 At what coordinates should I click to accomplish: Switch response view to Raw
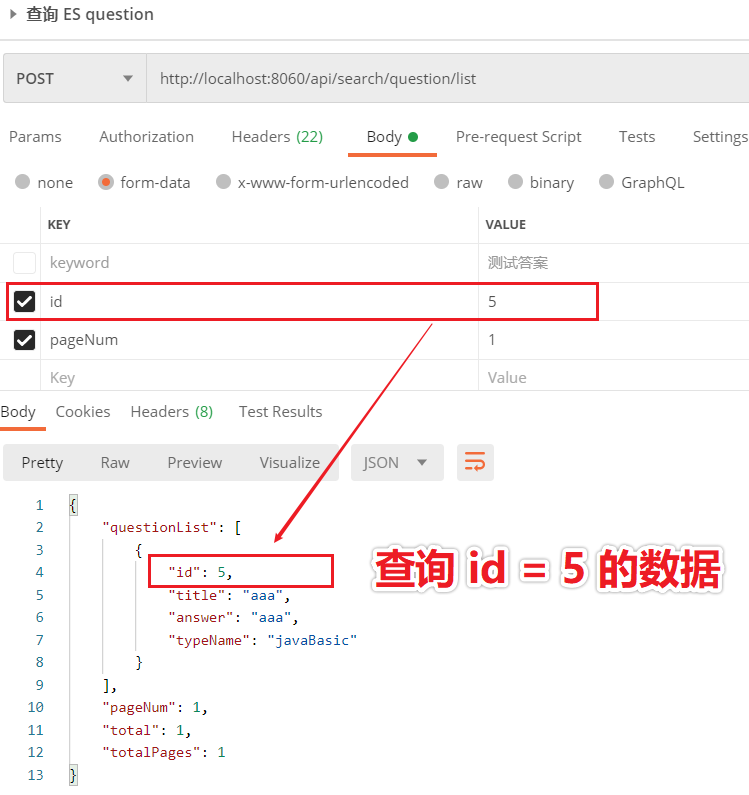[x=115, y=462]
